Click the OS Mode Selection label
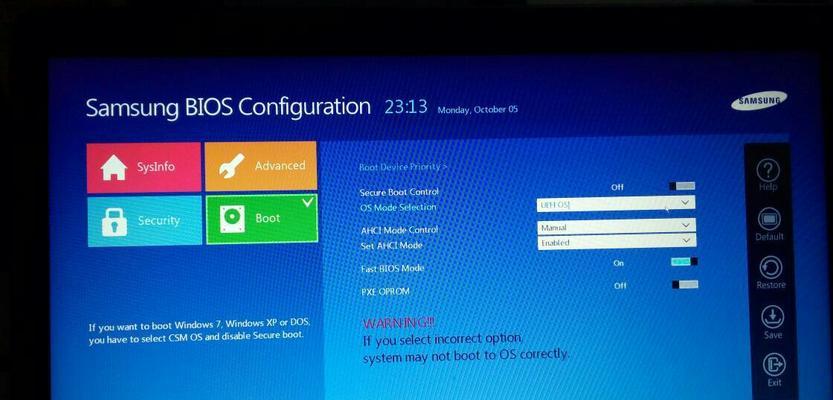This screenshot has width=833, height=400. click(x=398, y=207)
